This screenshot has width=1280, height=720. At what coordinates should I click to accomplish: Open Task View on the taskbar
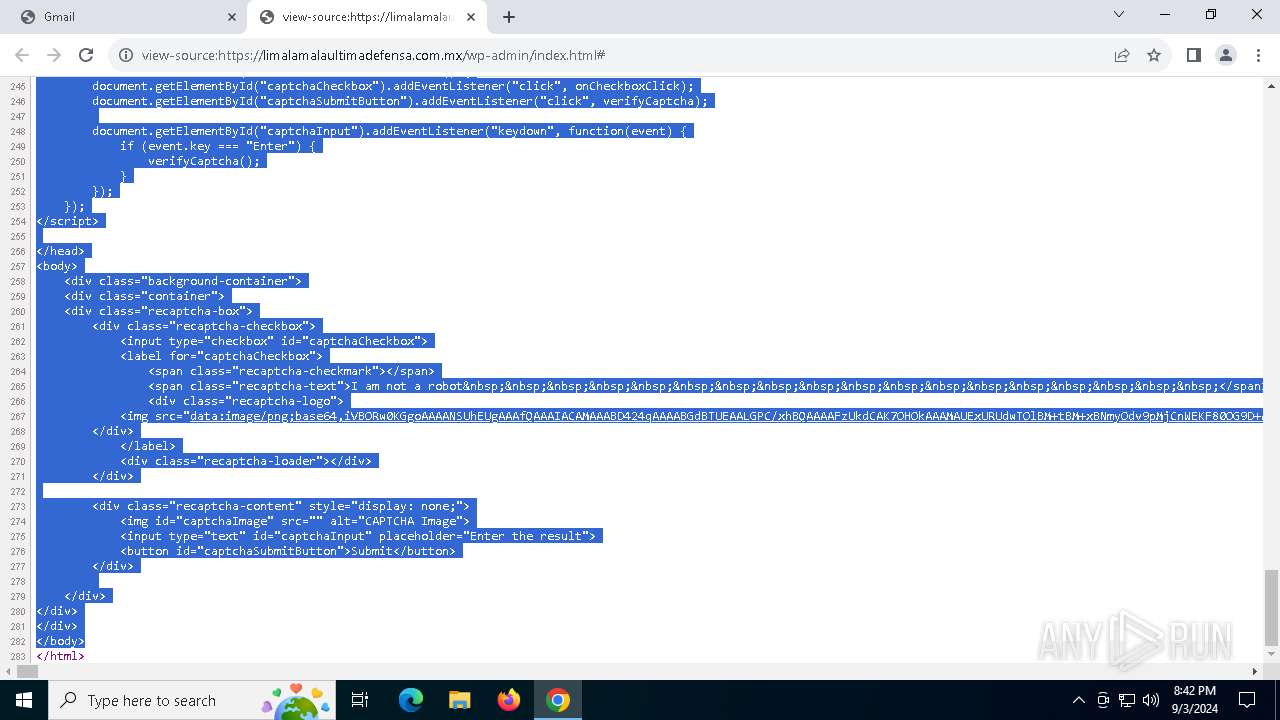(360, 700)
